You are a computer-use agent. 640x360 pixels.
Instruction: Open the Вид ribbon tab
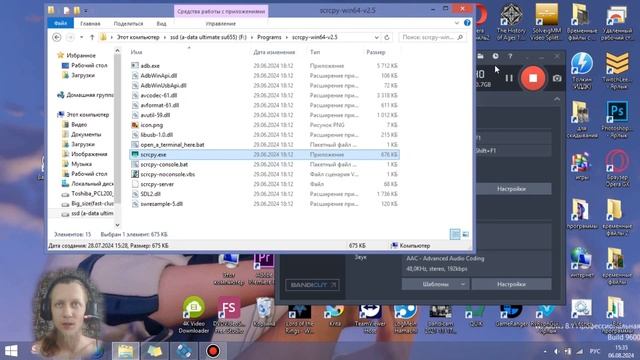[x=161, y=24]
